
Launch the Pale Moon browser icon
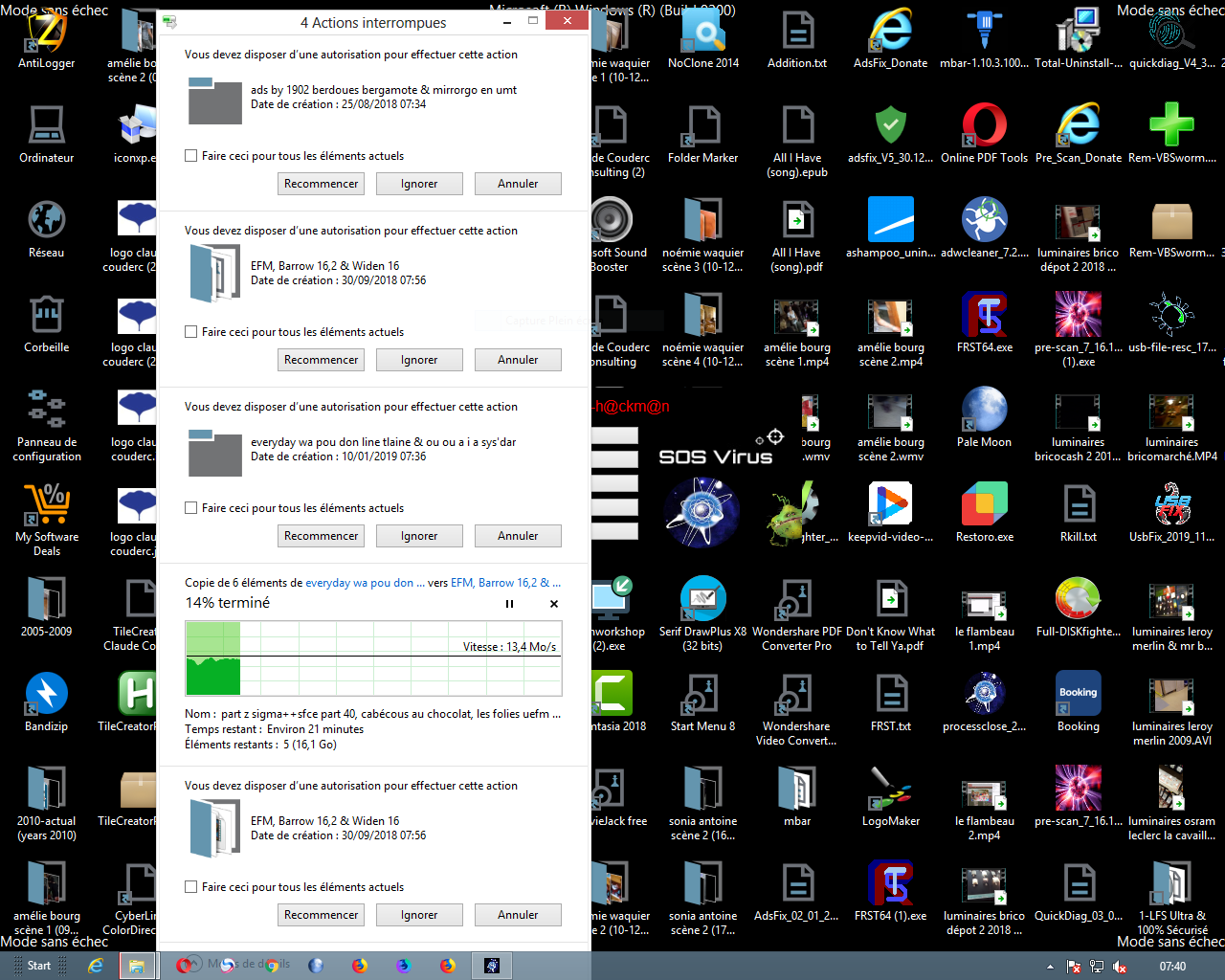(984, 419)
